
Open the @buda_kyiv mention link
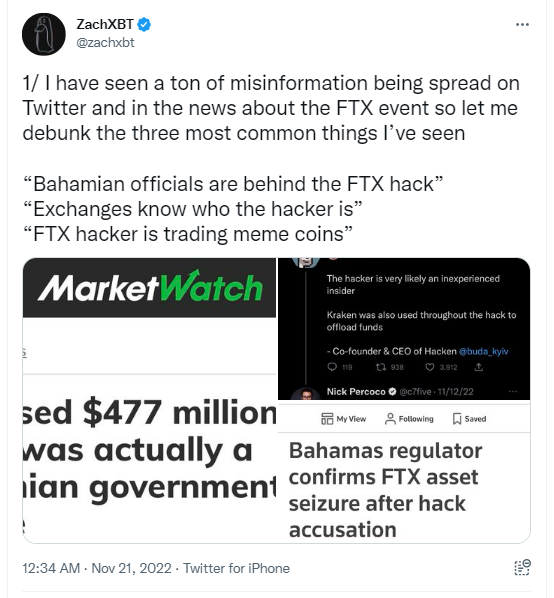tap(483, 351)
